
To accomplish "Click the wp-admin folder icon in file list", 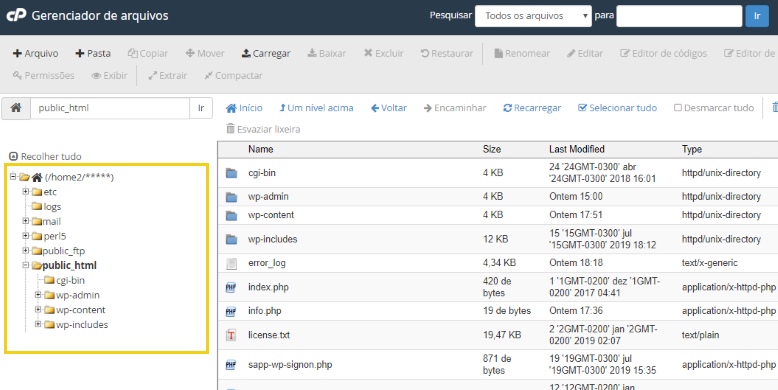I will (x=231, y=196).
